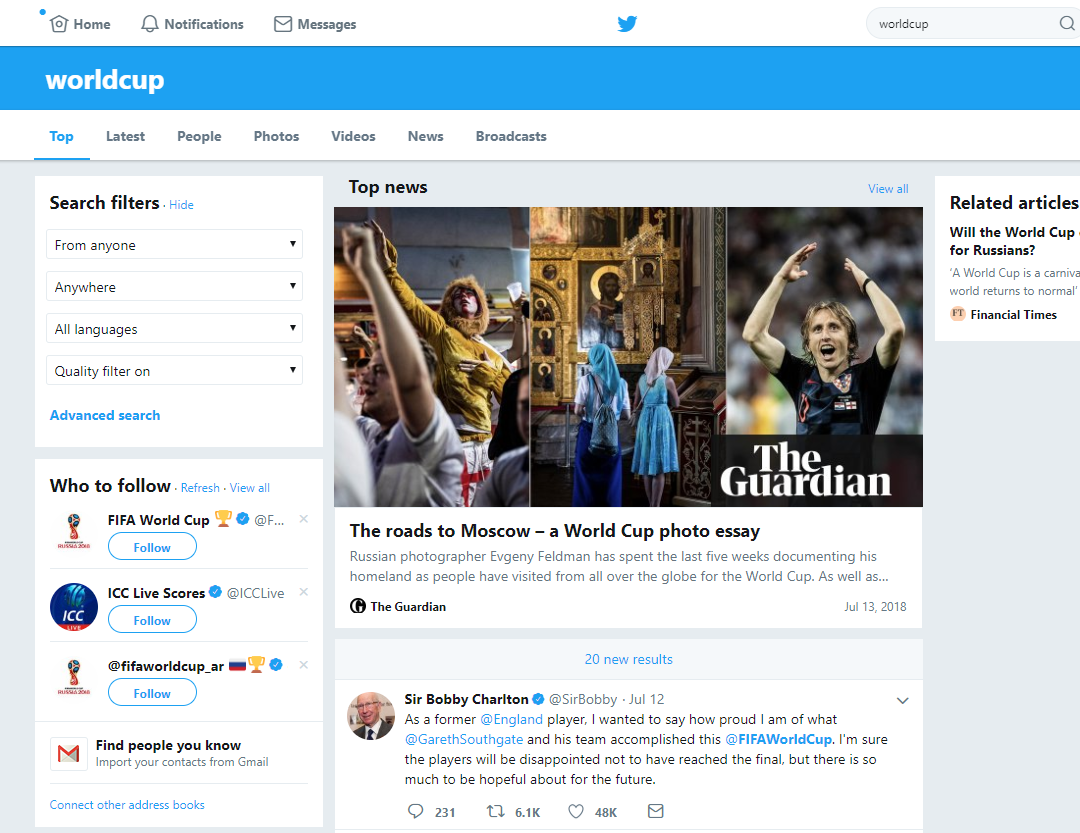Click Sir Bobby Charlton's profile photo
This screenshot has width=1080, height=833.
371,716
